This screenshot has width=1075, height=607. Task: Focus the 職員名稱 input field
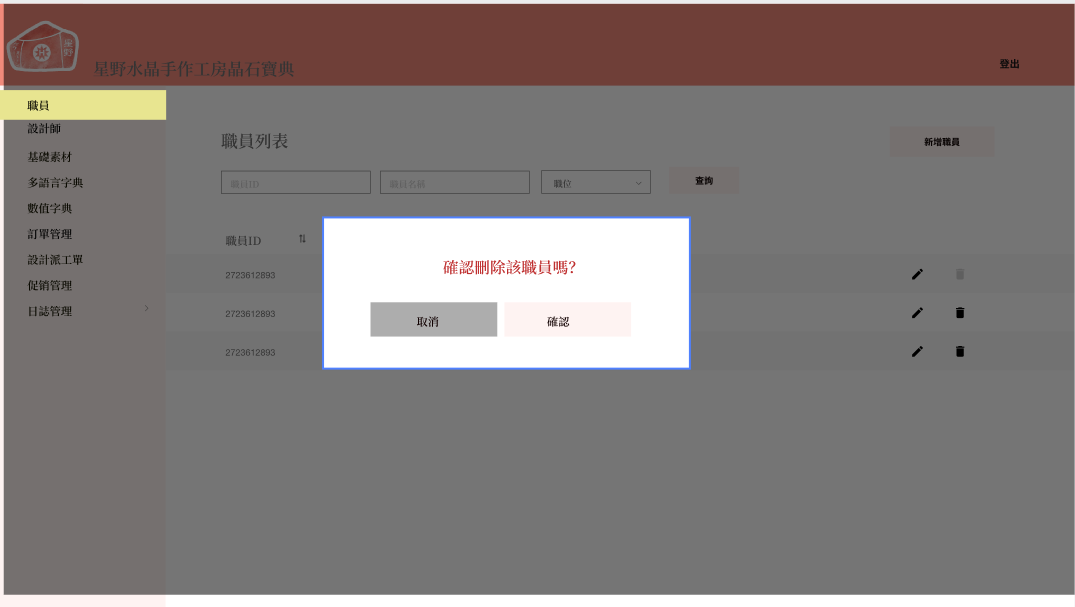(455, 183)
